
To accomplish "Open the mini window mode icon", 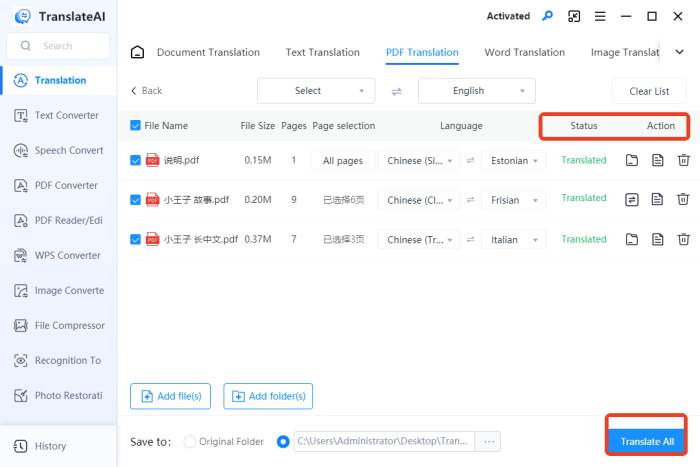I will [x=574, y=17].
